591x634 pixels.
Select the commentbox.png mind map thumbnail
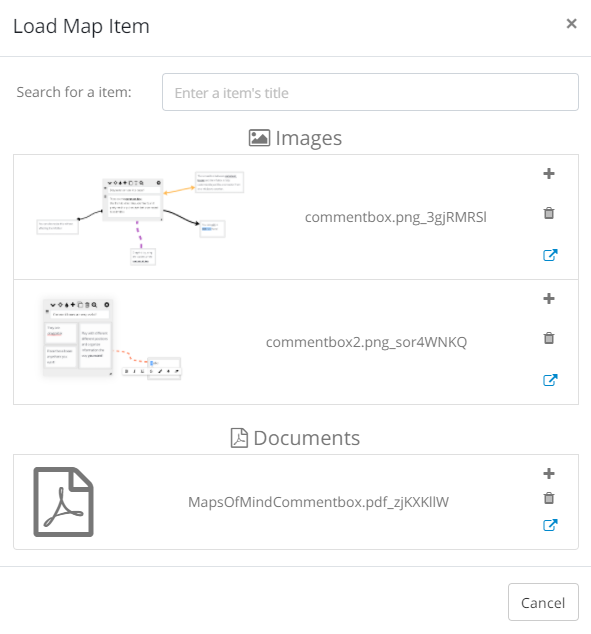pyautogui.click(x=140, y=218)
